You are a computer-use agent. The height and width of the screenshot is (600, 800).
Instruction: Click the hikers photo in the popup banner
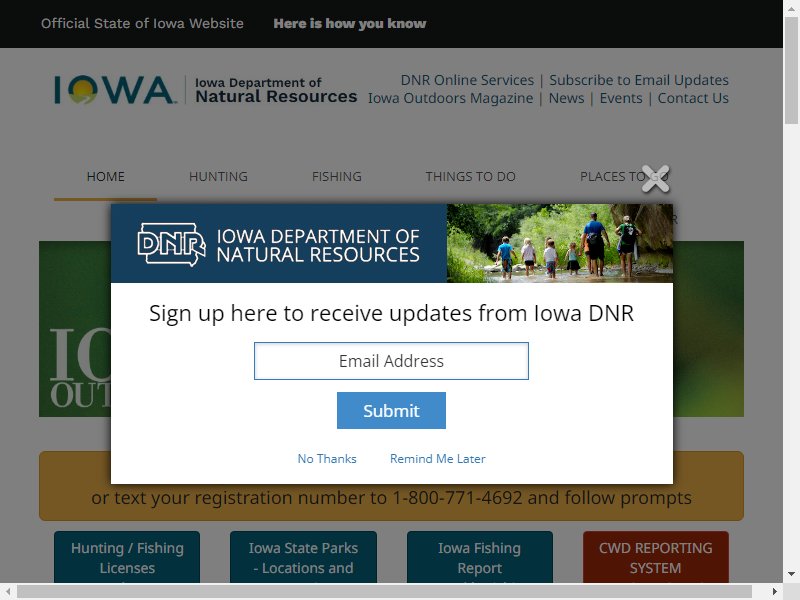click(x=560, y=243)
